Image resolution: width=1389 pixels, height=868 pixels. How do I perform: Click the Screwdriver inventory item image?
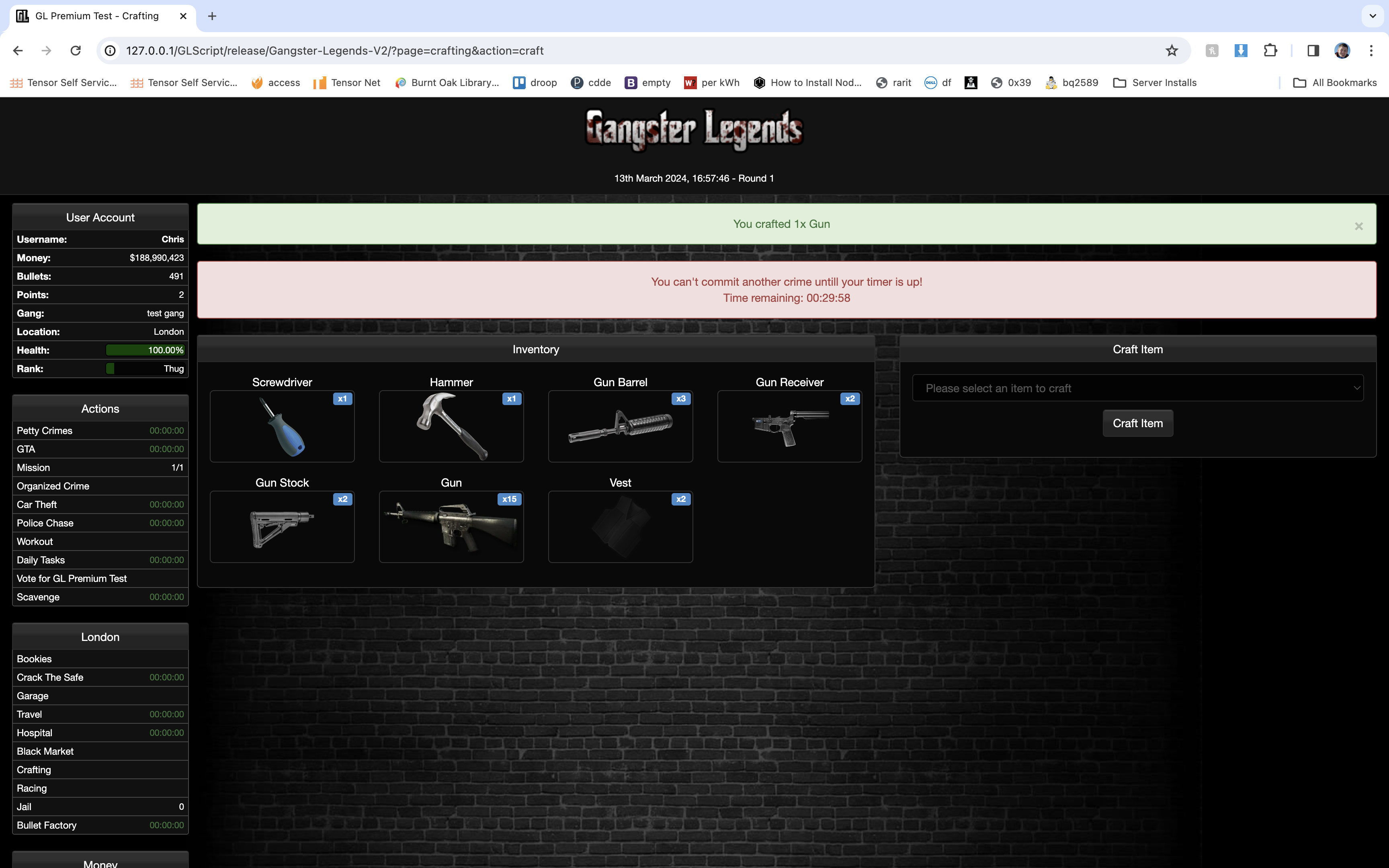[282, 426]
